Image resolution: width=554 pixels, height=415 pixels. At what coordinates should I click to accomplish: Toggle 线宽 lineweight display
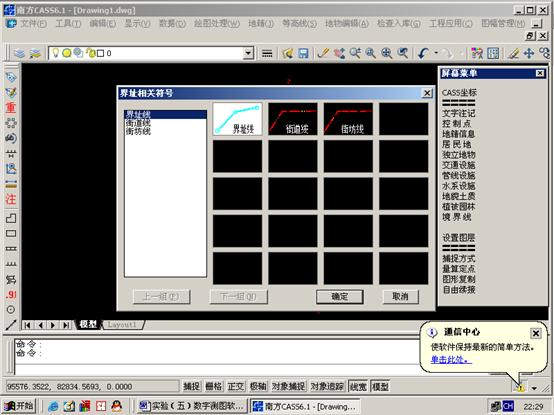click(358, 386)
